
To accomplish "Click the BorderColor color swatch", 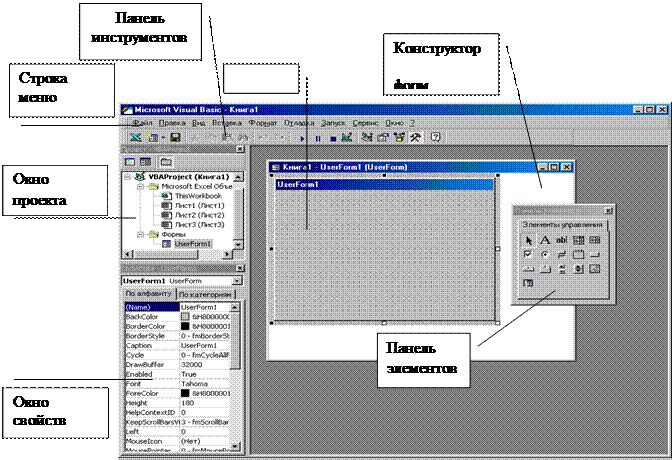I will pos(185,326).
